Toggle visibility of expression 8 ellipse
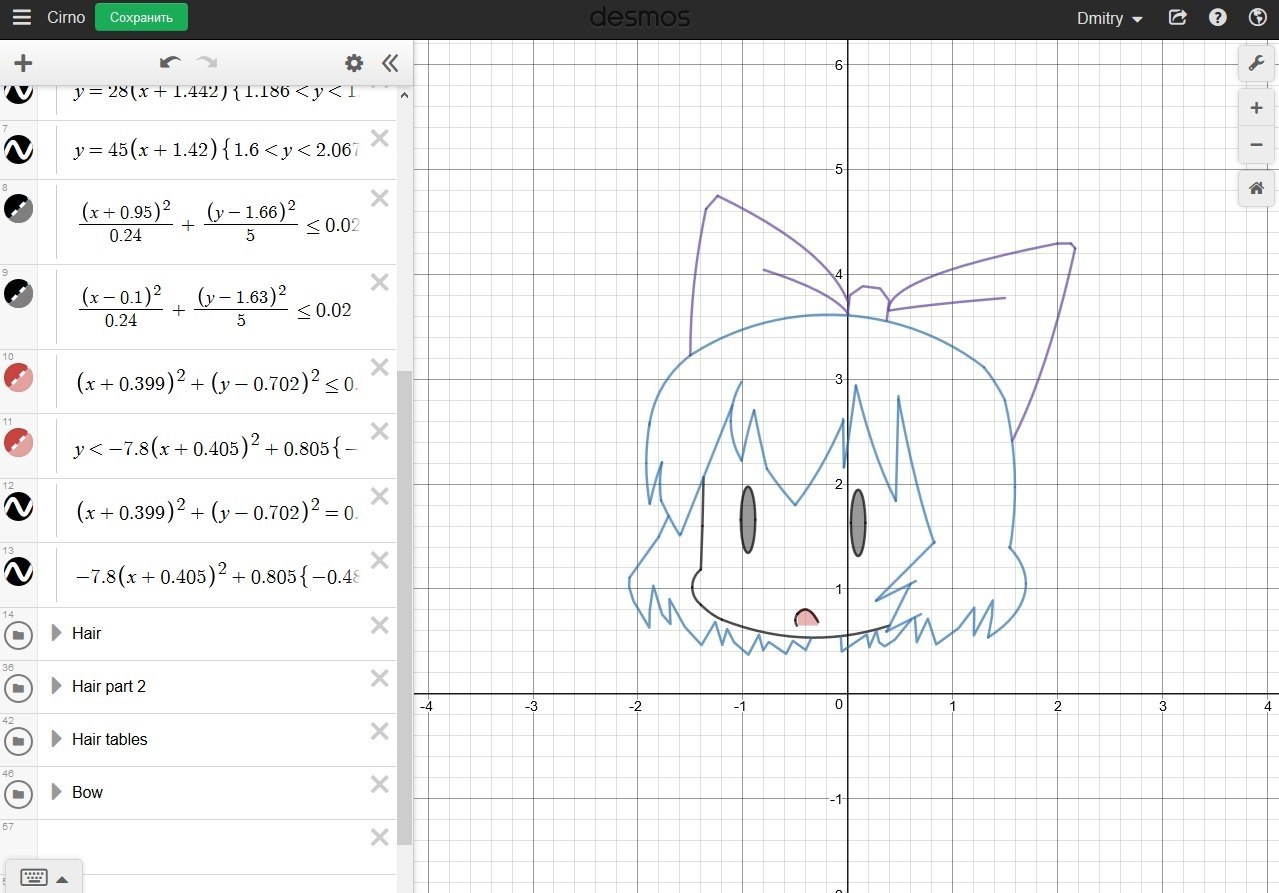Image resolution: width=1279 pixels, height=893 pixels. click(19, 208)
